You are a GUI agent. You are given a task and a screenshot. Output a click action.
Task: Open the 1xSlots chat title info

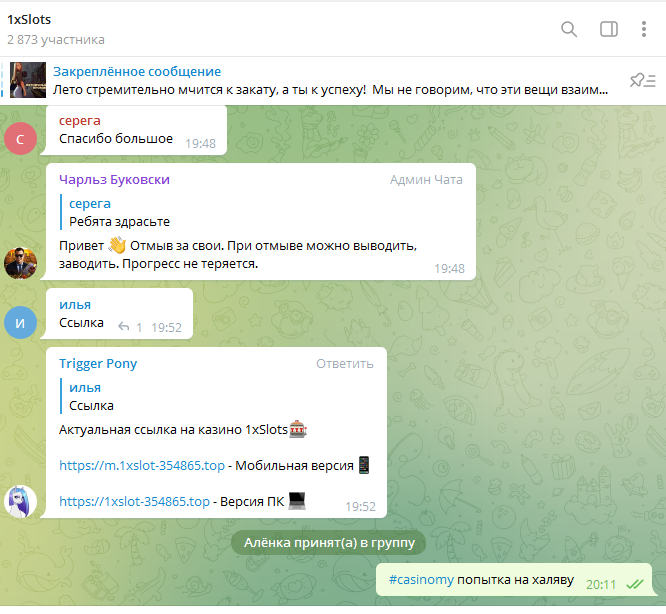point(29,20)
